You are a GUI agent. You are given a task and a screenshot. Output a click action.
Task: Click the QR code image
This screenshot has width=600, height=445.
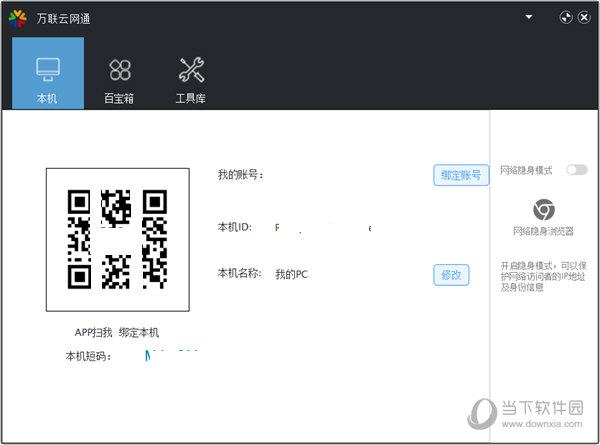pos(118,240)
